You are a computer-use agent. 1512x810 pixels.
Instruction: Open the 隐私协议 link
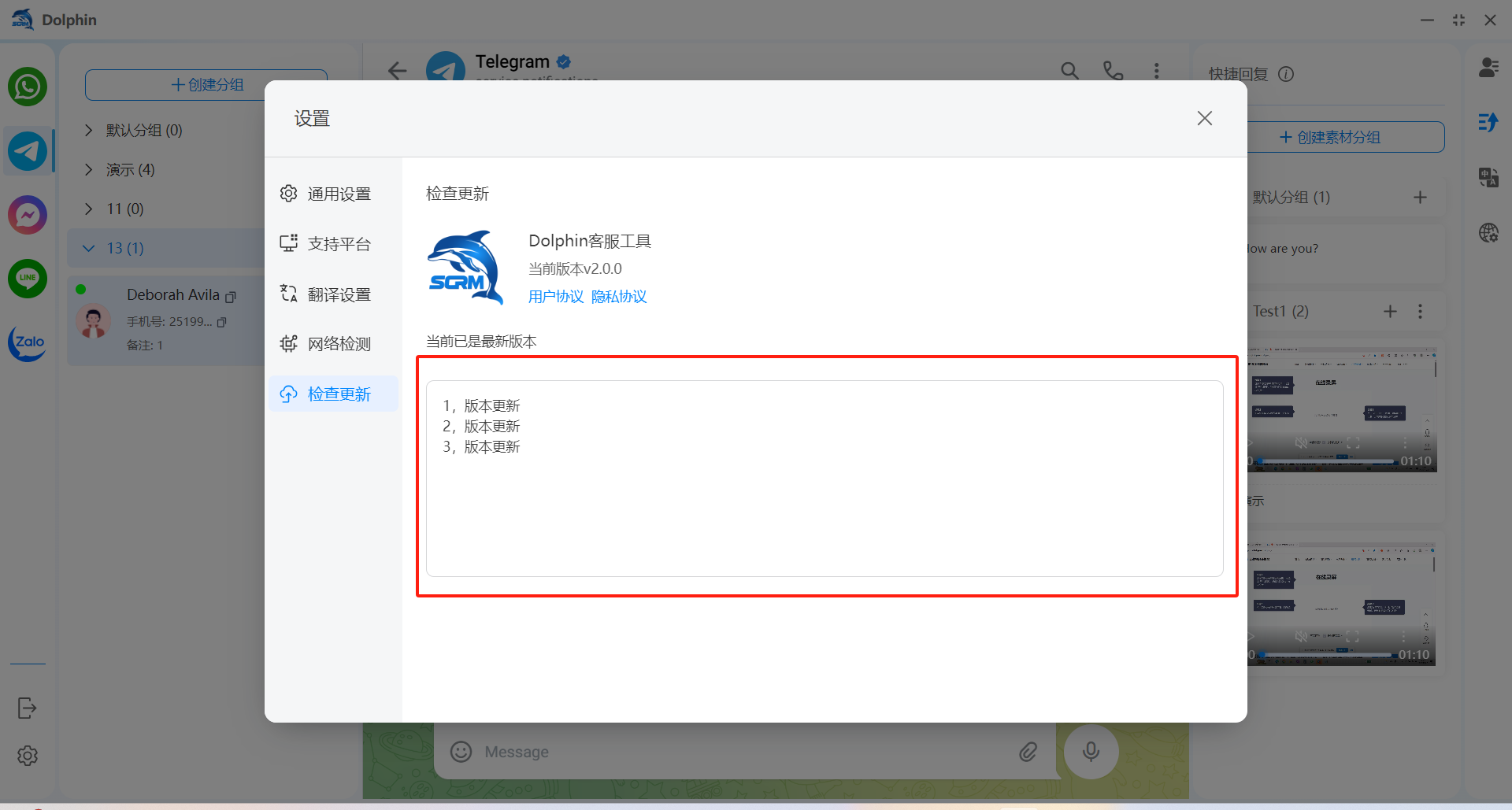tap(619, 297)
